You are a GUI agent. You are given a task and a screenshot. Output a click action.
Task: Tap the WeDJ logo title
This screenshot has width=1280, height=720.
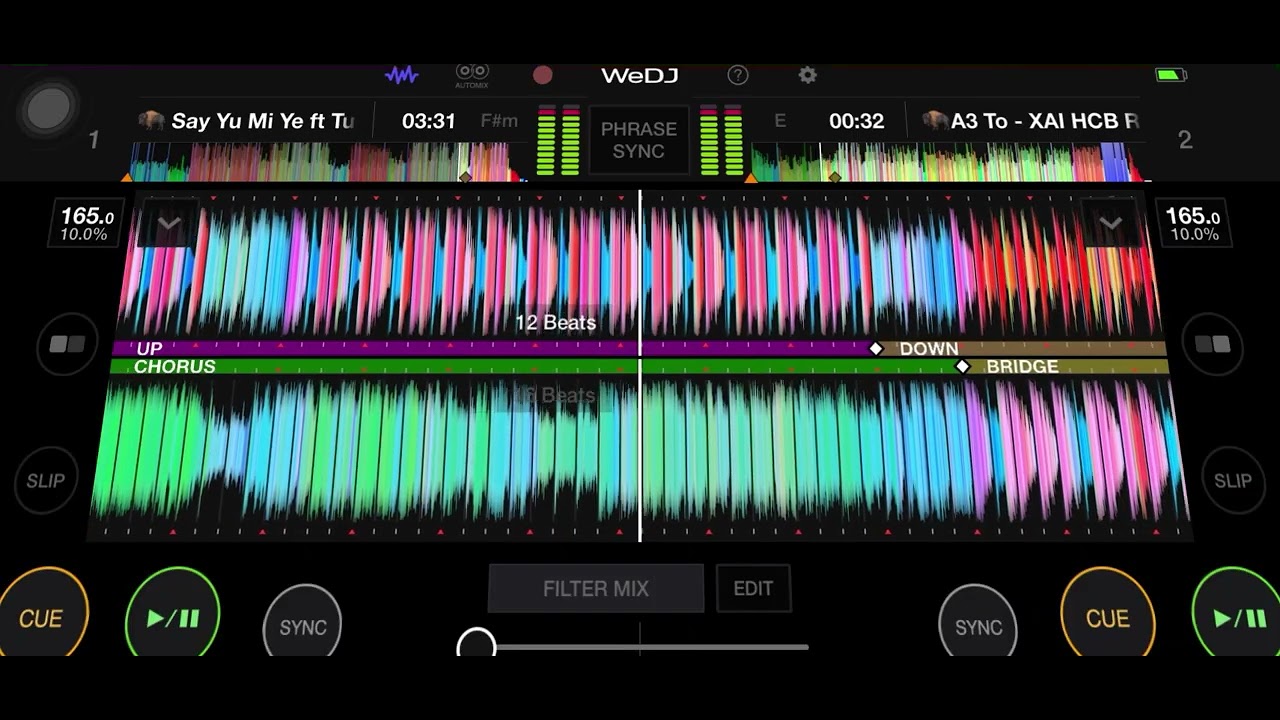click(639, 75)
